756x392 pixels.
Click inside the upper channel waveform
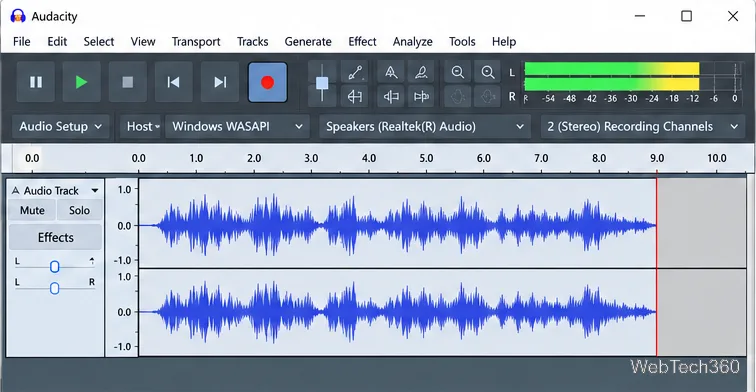tap(397, 224)
